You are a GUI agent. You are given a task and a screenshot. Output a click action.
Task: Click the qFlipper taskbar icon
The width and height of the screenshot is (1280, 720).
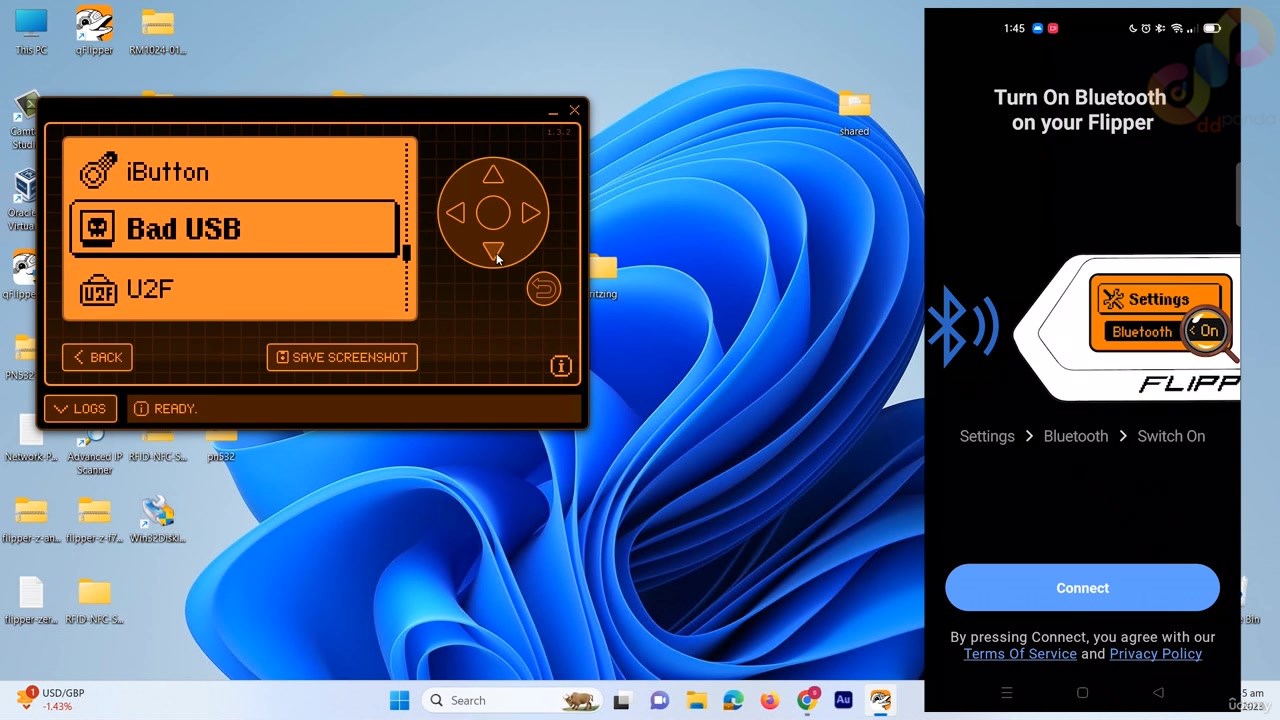[880, 700]
